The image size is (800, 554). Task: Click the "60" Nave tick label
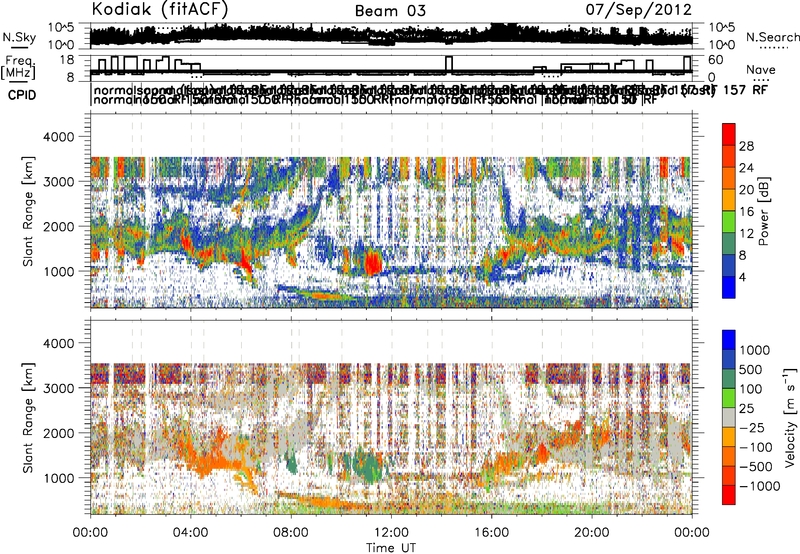pos(716,60)
